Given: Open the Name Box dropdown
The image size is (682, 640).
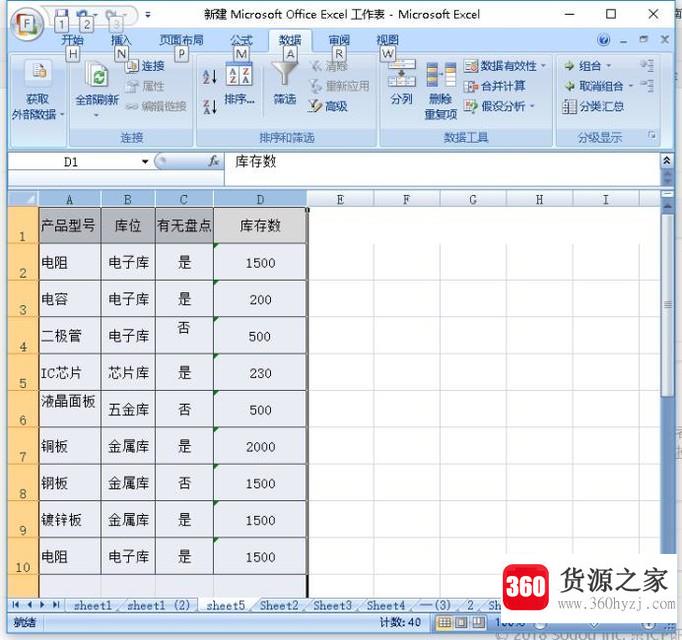Looking at the screenshot, I should (x=145, y=162).
